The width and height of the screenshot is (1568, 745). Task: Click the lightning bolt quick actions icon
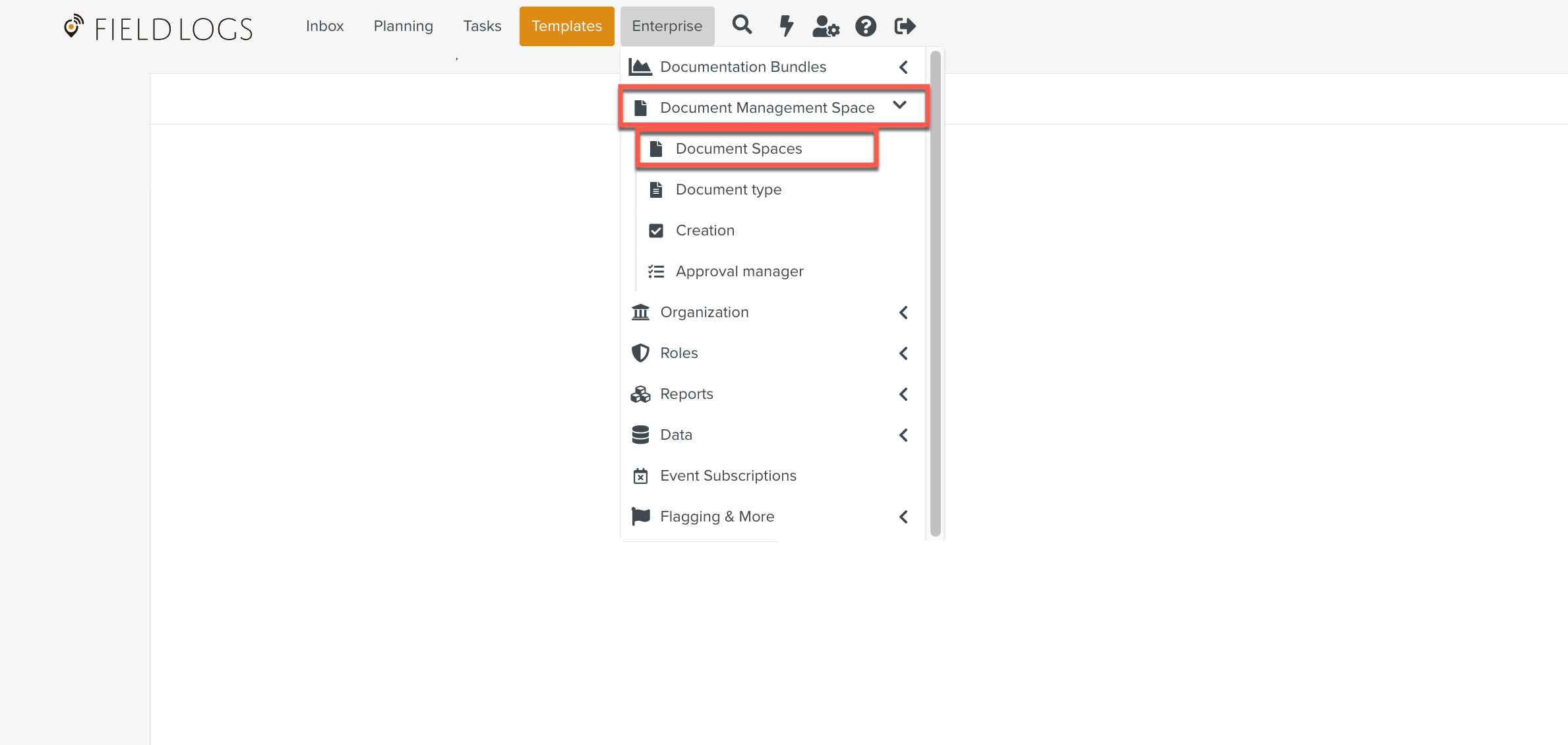[786, 25]
